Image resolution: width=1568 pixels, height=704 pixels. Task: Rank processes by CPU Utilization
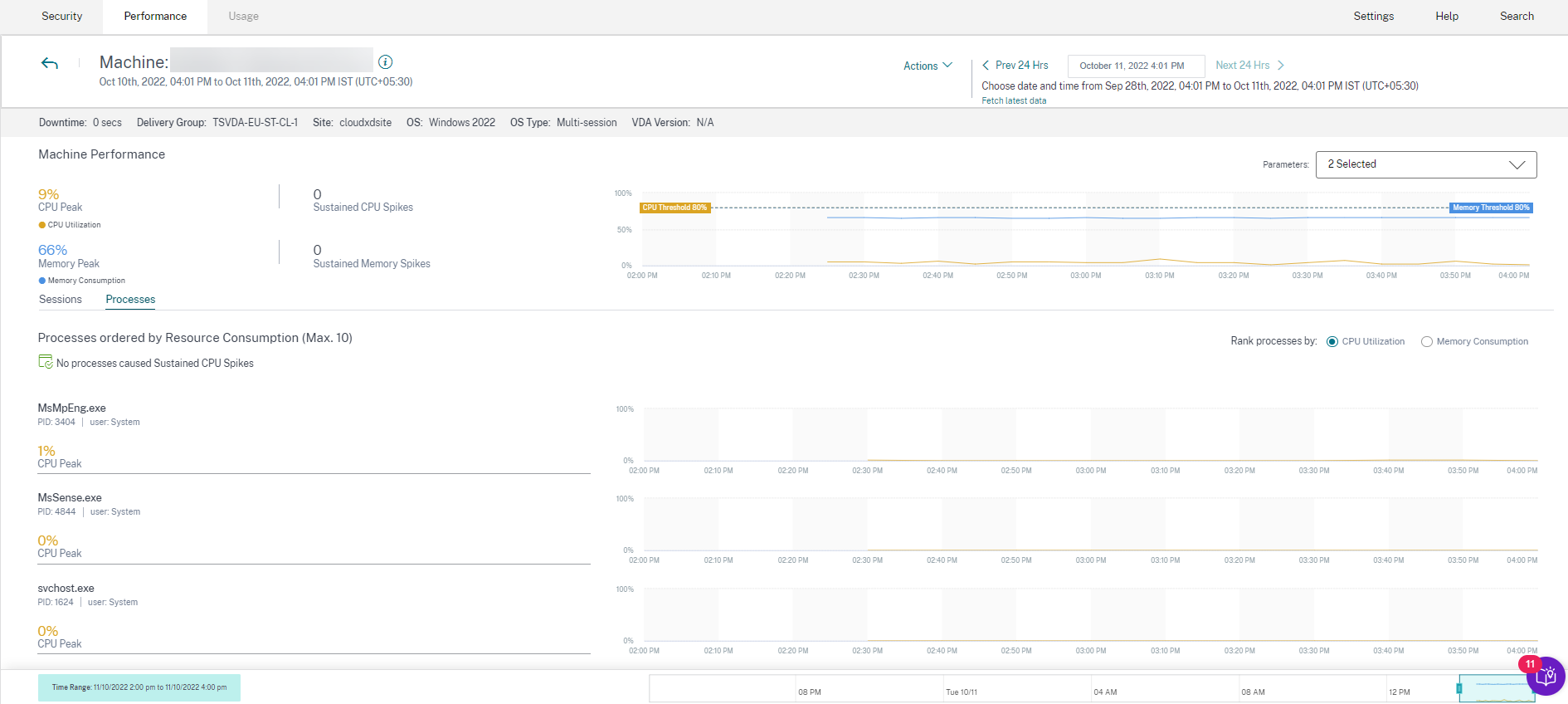[x=1332, y=342]
